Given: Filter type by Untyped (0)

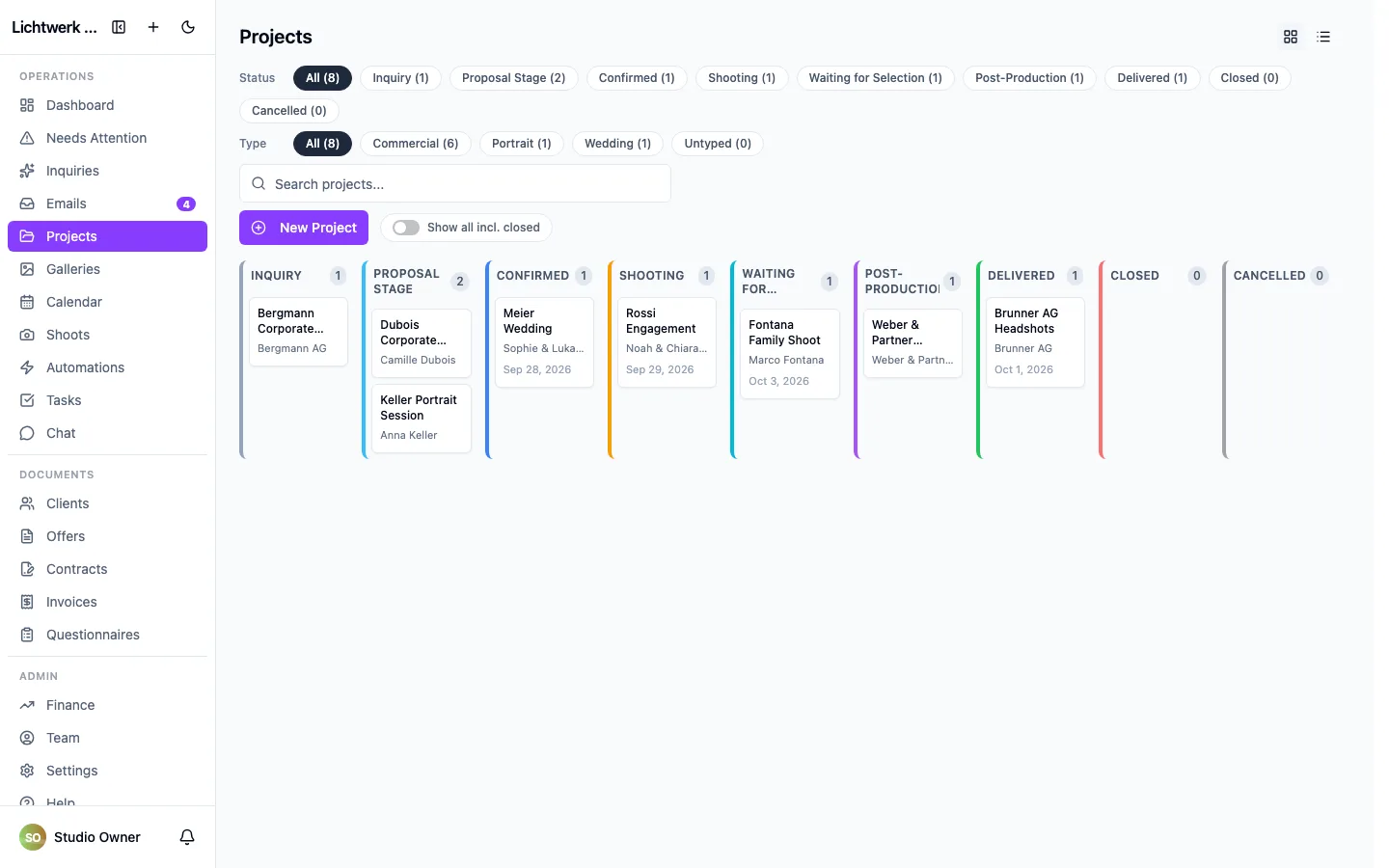Looking at the screenshot, I should click(x=718, y=144).
